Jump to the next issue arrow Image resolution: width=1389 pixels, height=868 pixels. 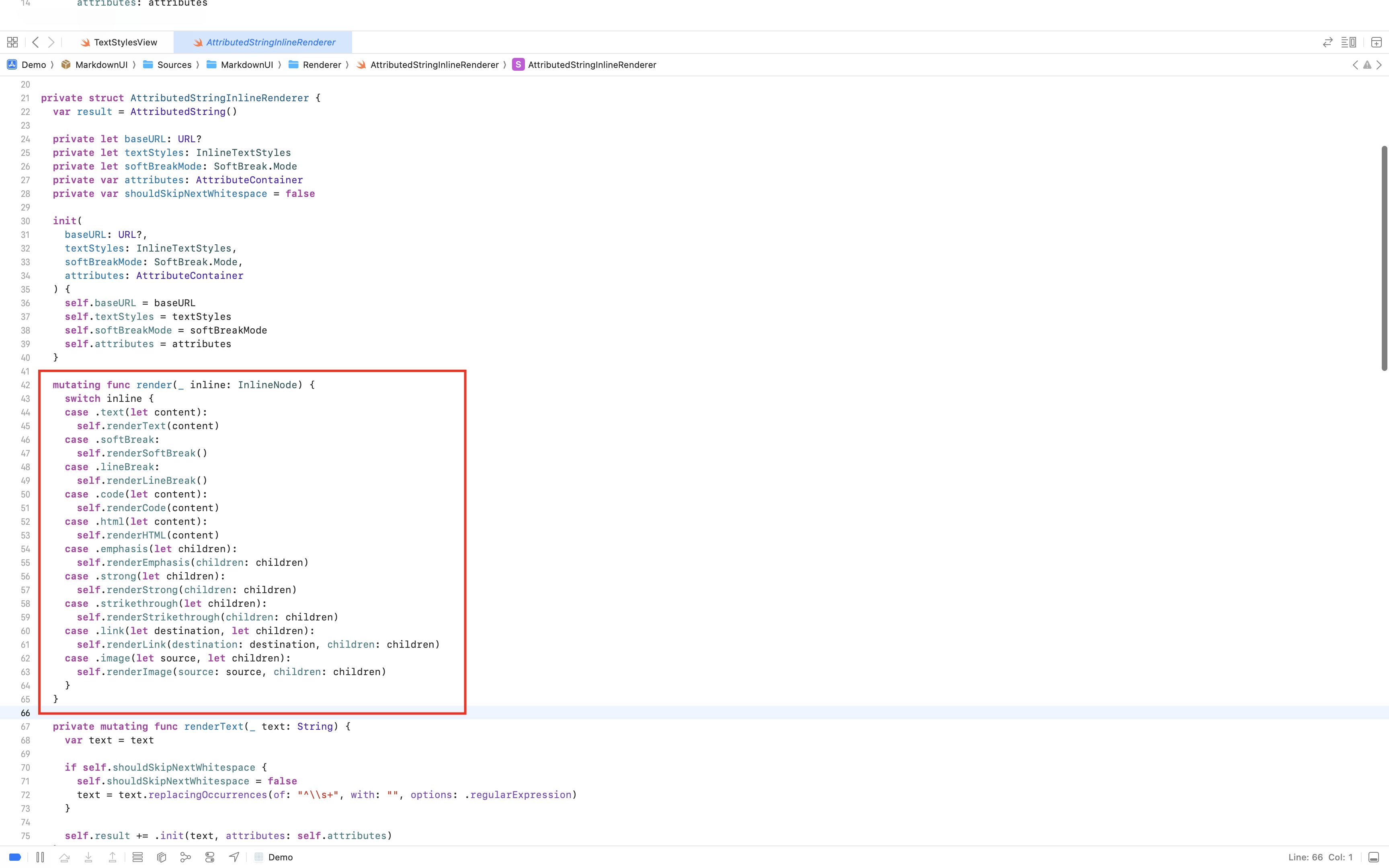(x=1379, y=65)
